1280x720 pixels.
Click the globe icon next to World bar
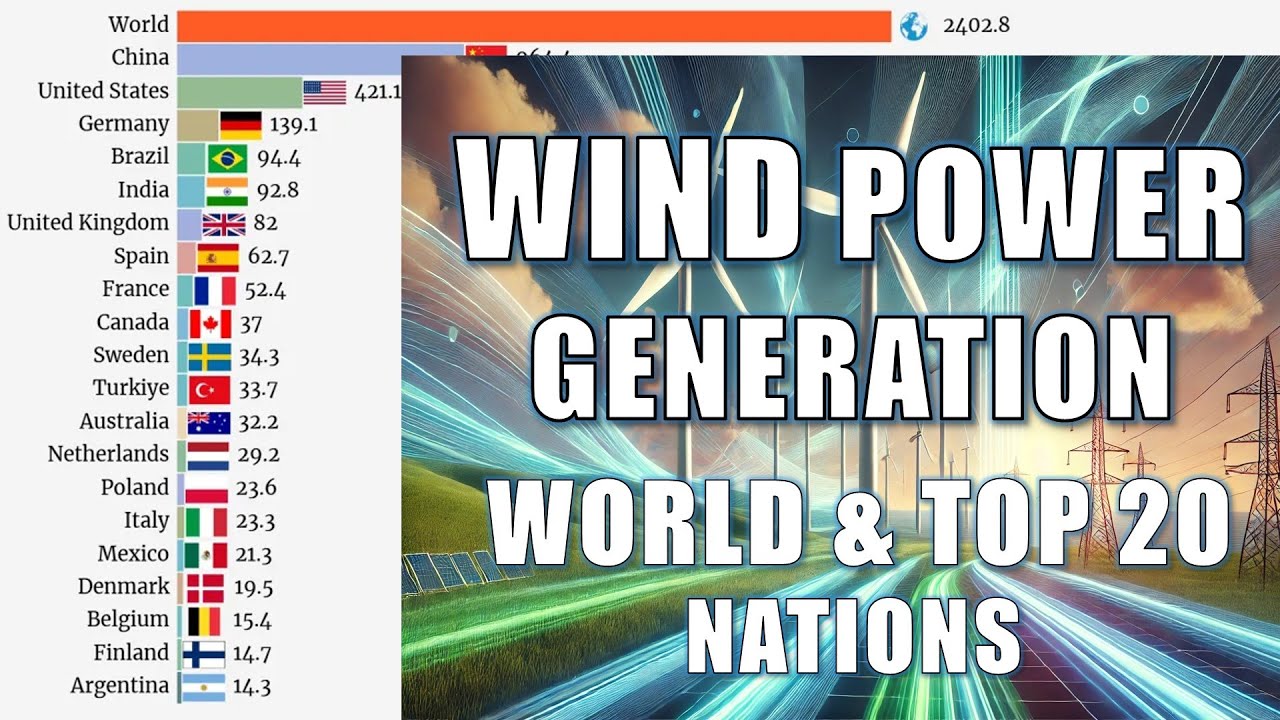[913, 25]
